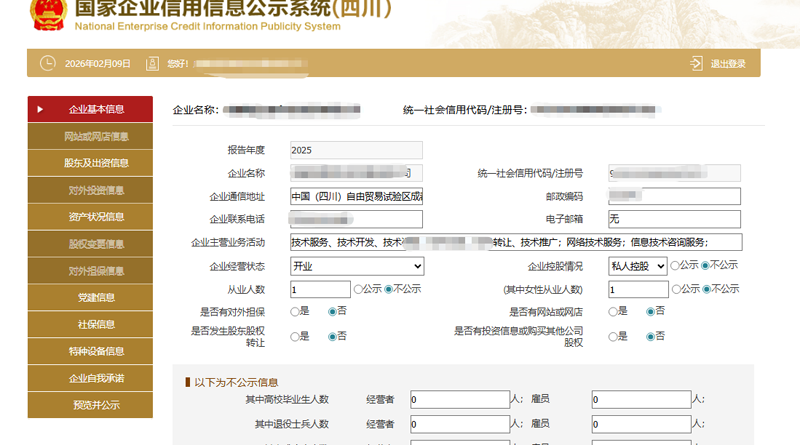Open 对外投资信息 section
The image size is (800, 445).
tap(90, 190)
